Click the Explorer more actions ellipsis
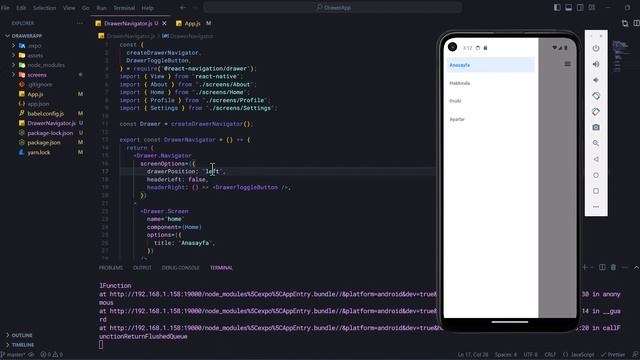Image resolution: width=640 pixels, height=360 pixels. click(80, 23)
